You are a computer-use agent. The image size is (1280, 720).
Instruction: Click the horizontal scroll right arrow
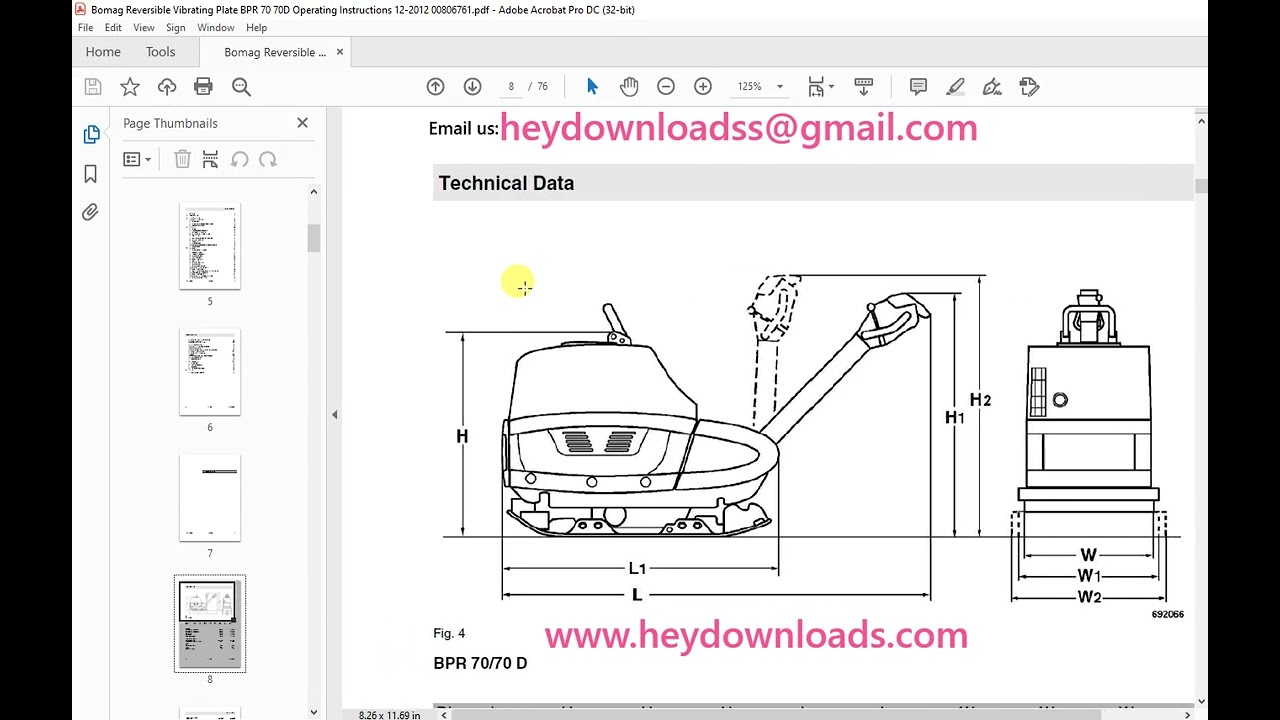[x=1188, y=715]
